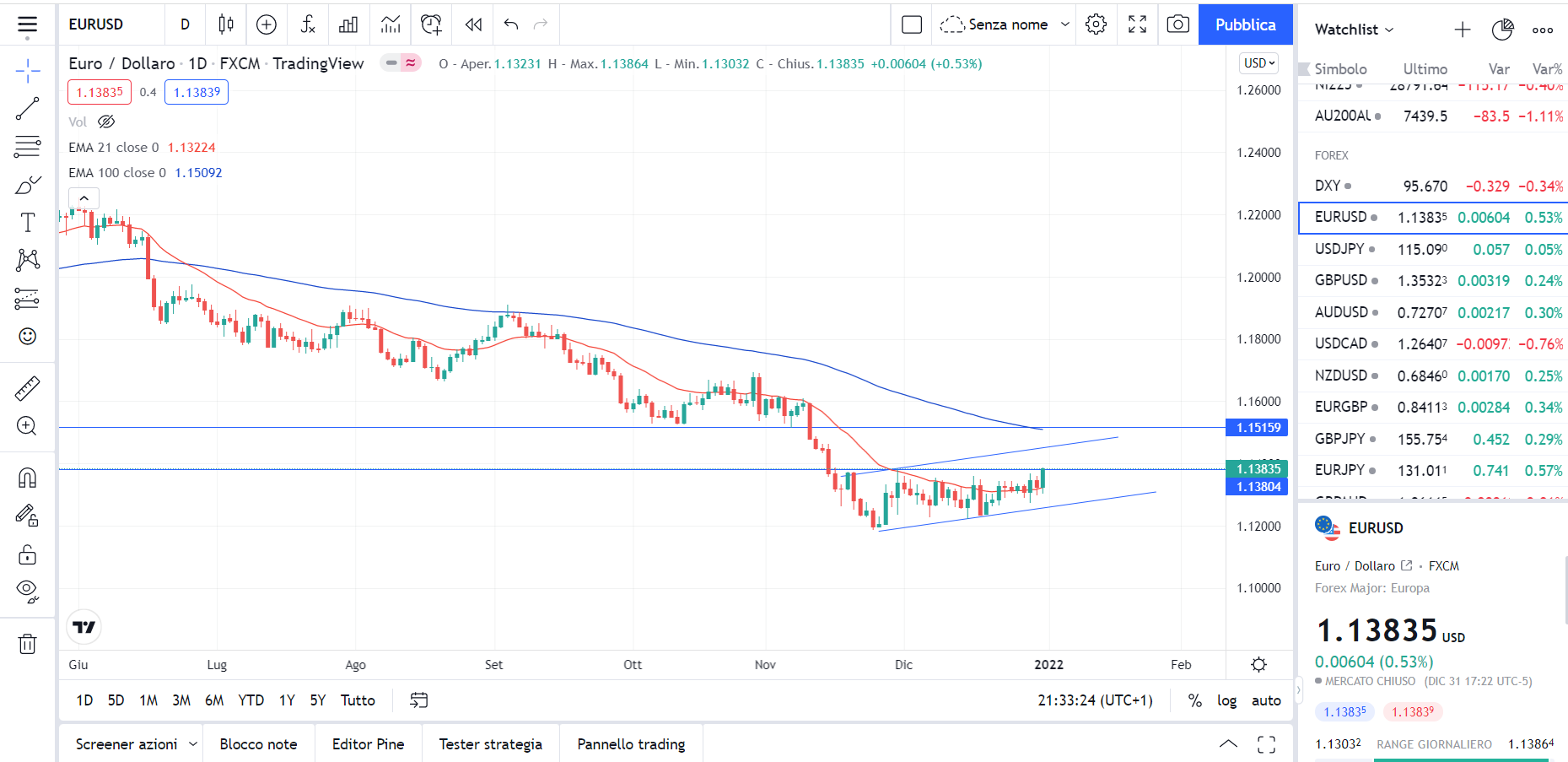Select the crosshair cursor tool
Image resolution: width=1568 pixels, height=762 pixels.
(27, 72)
